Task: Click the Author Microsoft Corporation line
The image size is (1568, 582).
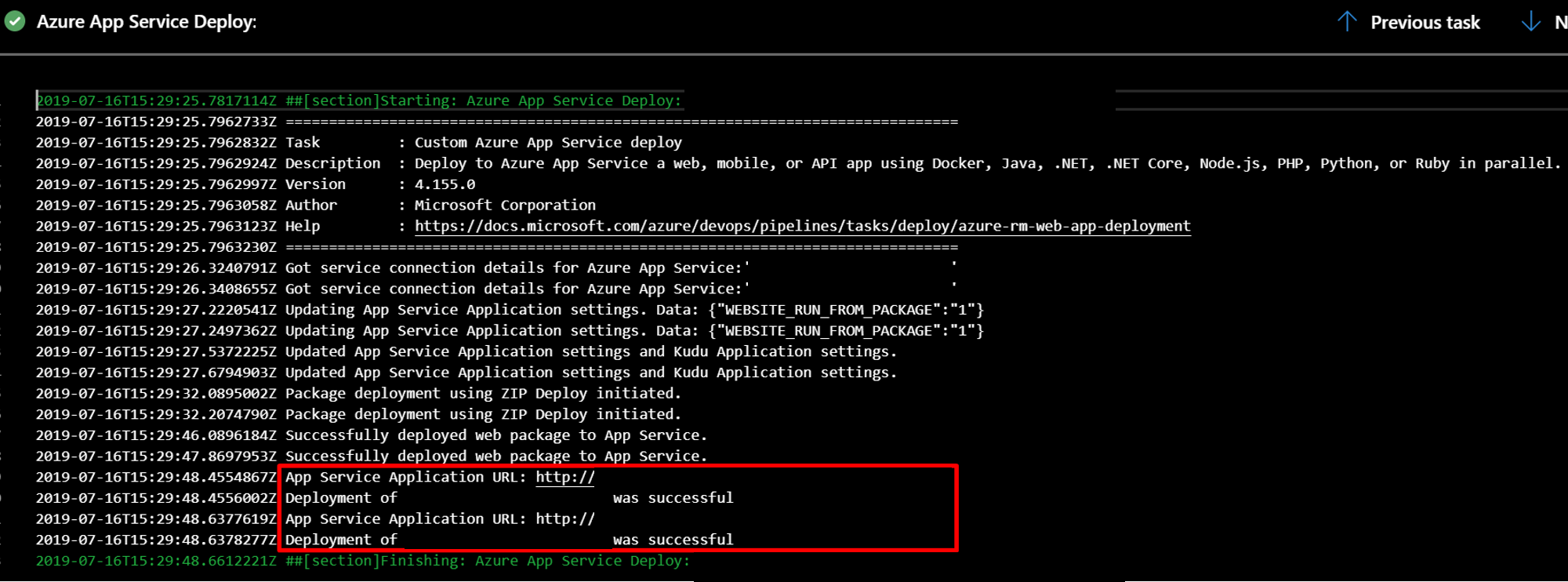Action: pos(316,205)
